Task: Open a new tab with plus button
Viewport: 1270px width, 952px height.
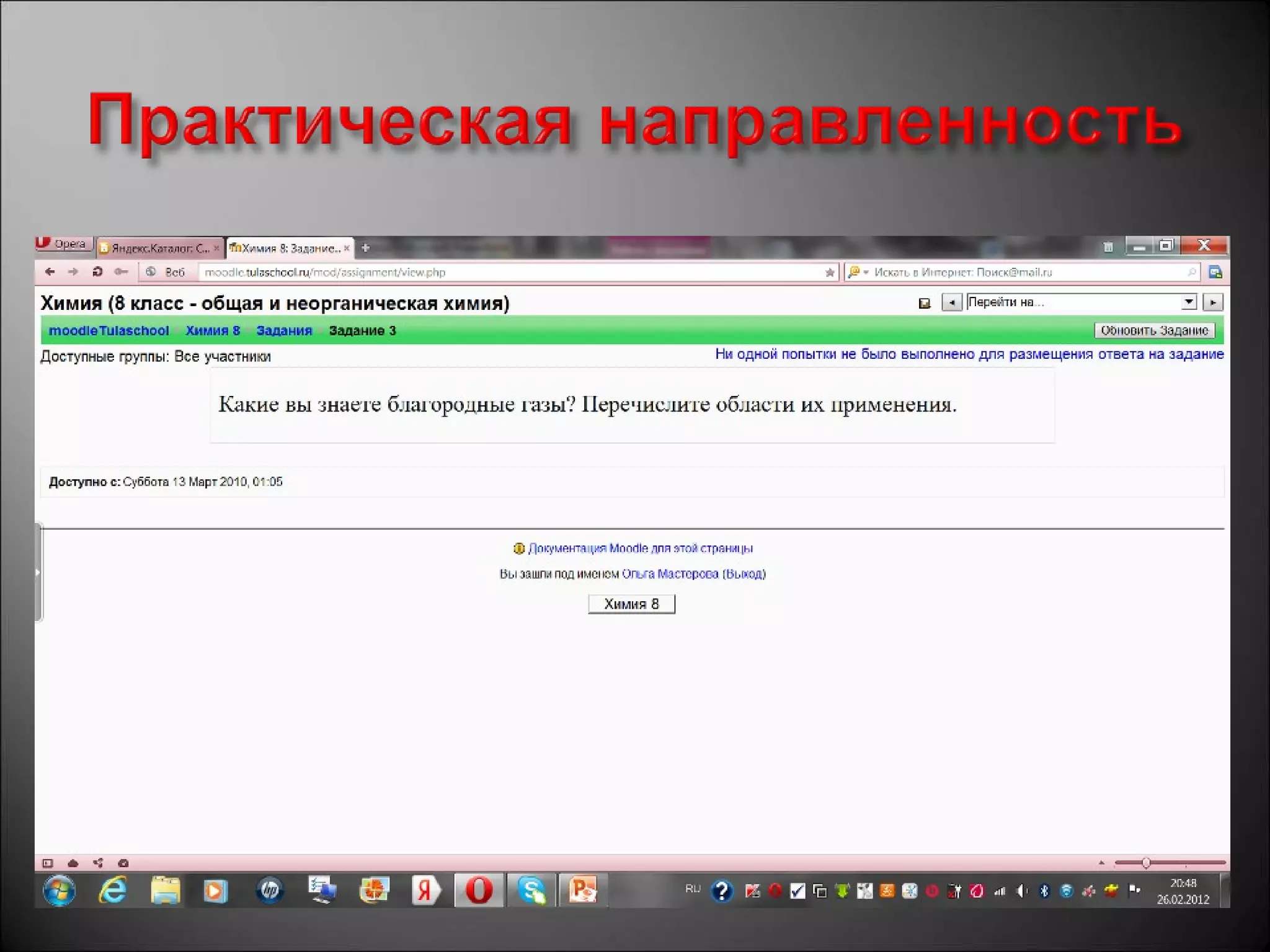Action: (366, 248)
